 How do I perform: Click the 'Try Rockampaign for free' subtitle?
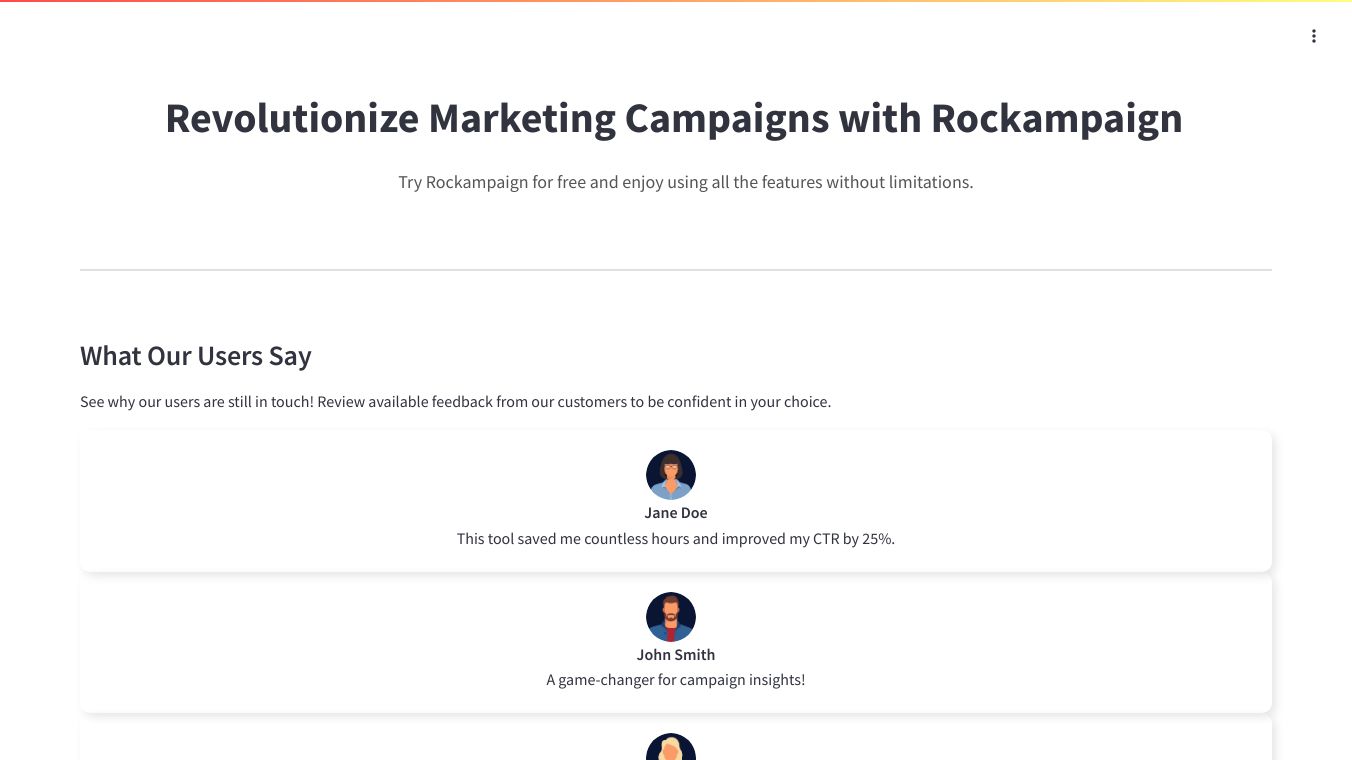[685, 182]
